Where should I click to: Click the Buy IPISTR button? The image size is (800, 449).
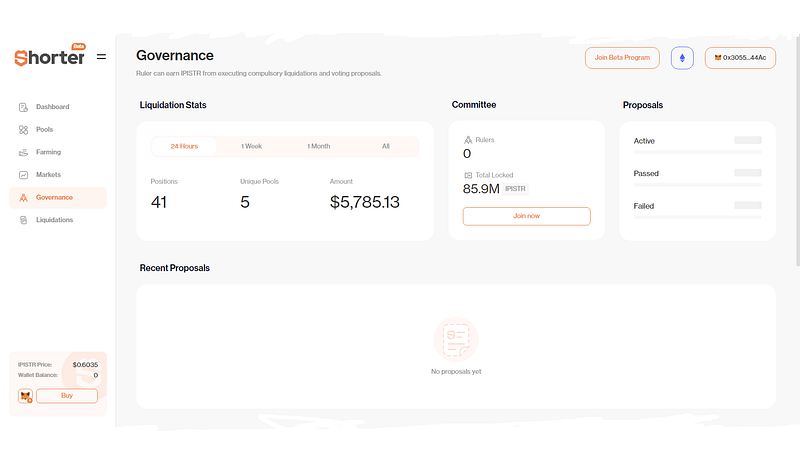coord(67,396)
